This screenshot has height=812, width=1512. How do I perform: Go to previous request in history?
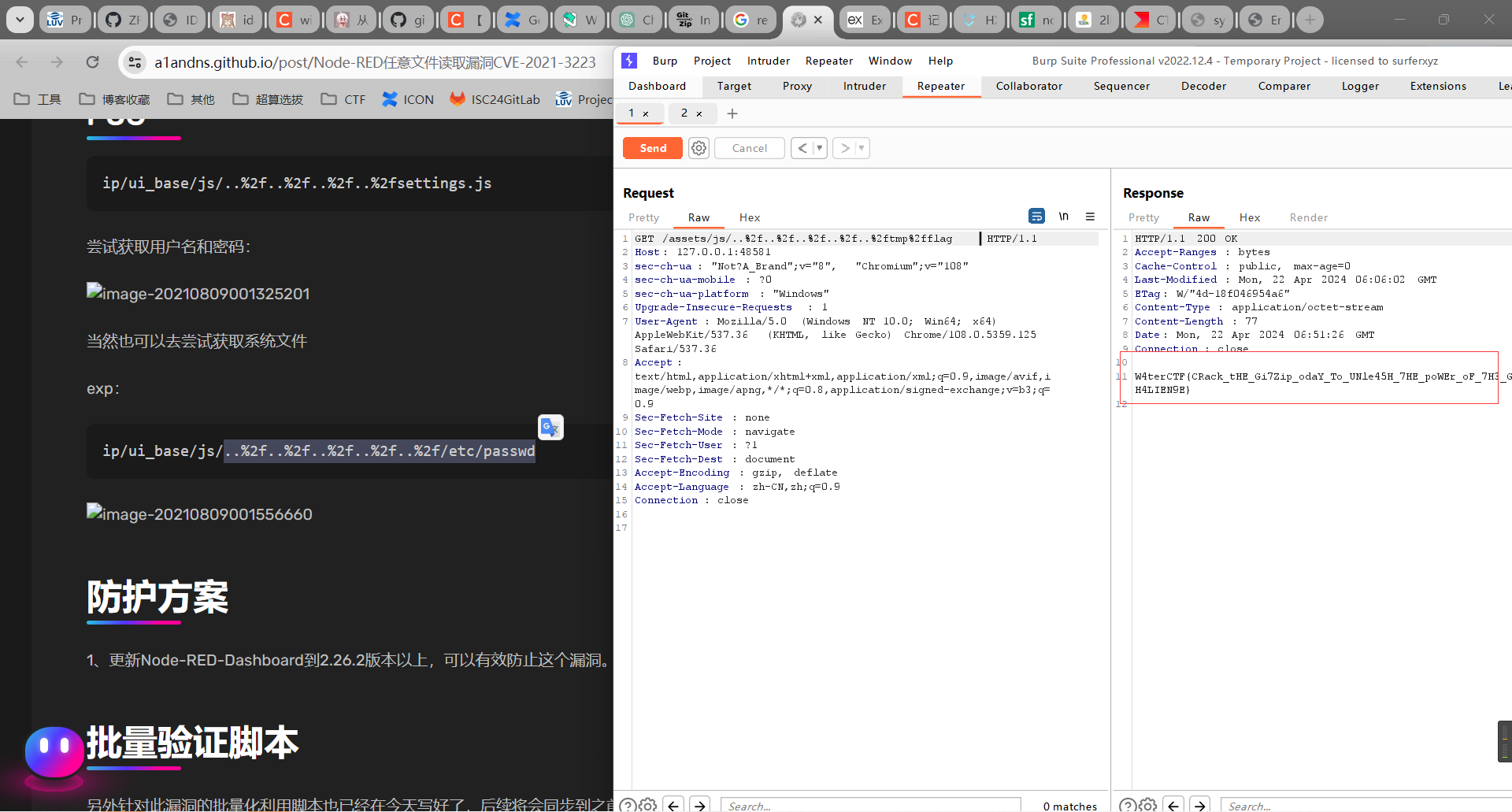[802, 148]
